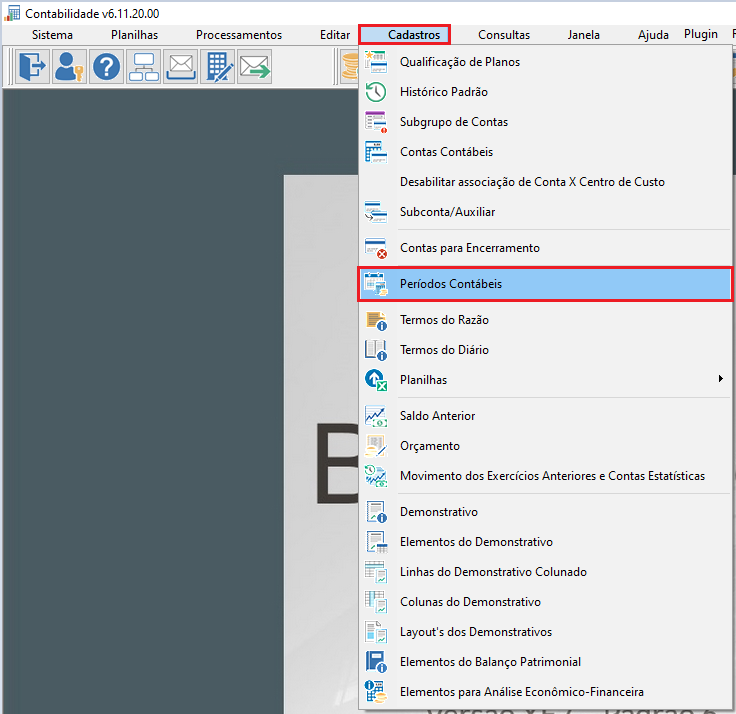Select Elementos para Análise Econômico-Financeira entry
The image size is (736, 714).
(x=545, y=692)
